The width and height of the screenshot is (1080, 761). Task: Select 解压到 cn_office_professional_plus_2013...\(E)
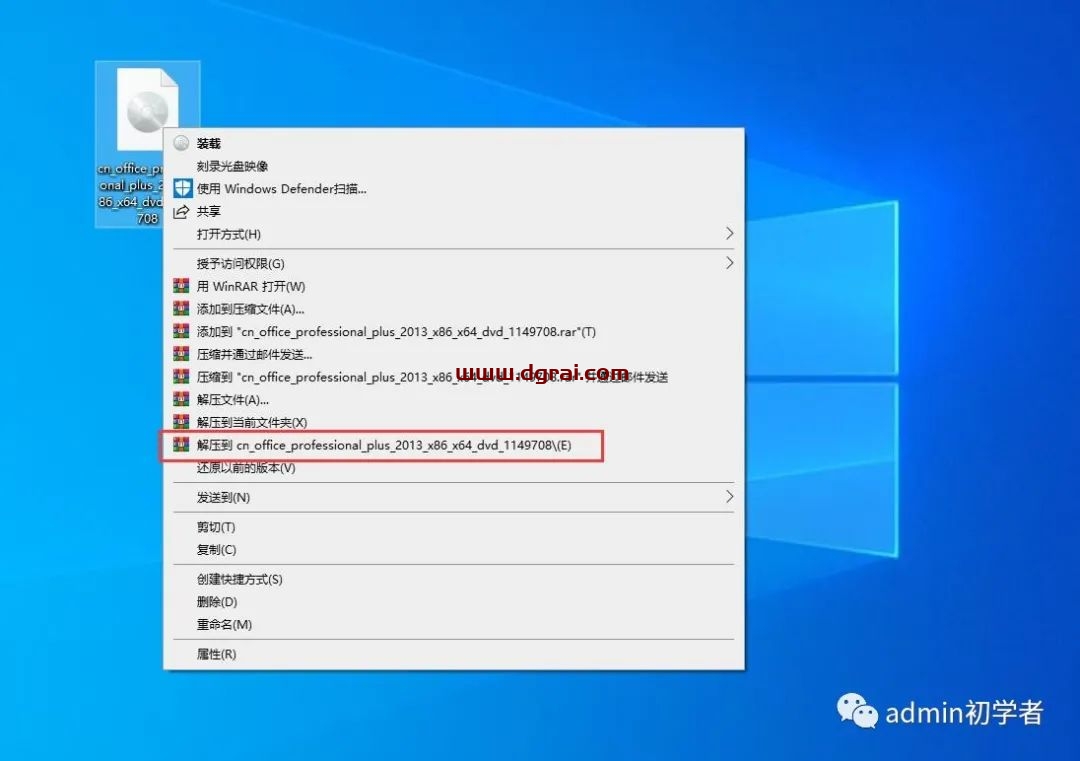[454, 445]
